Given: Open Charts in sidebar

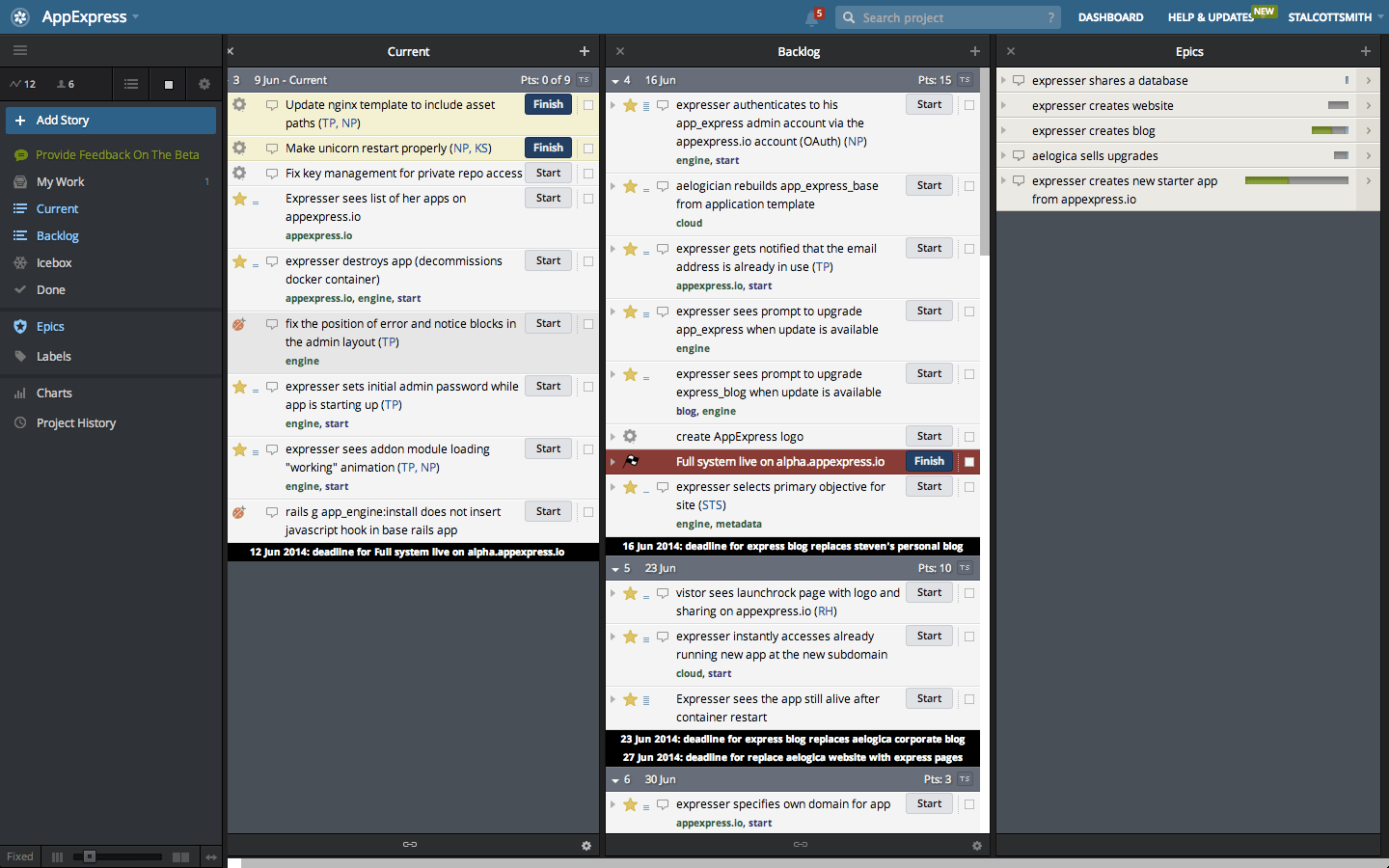Looking at the screenshot, I should click(54, 393).
